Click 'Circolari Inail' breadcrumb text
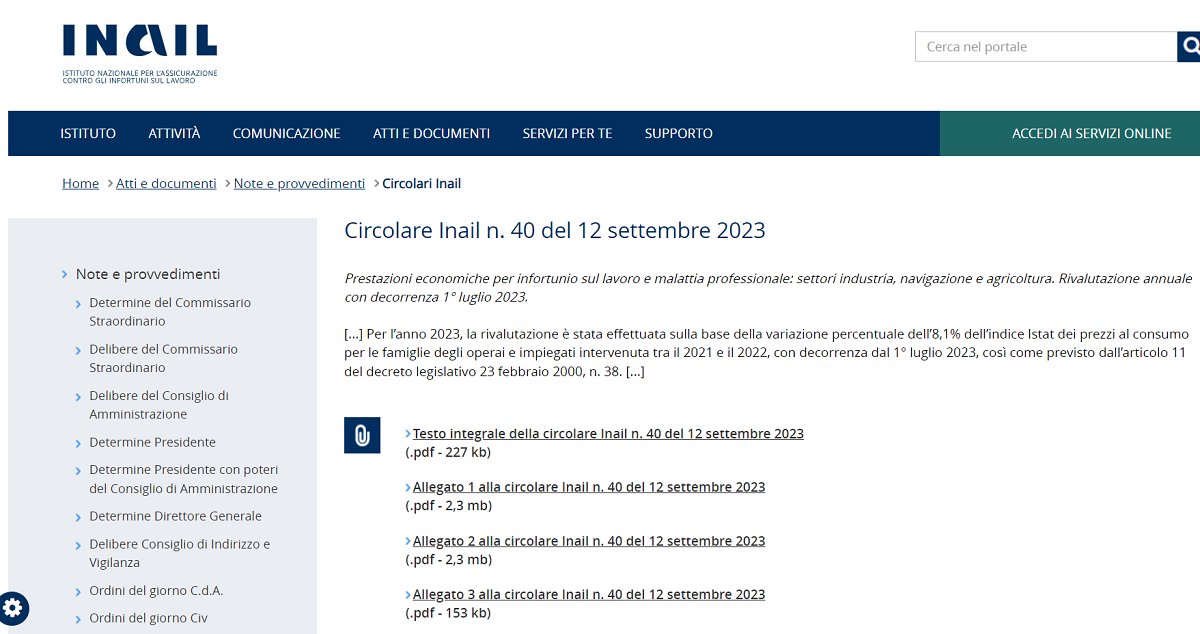The image size is (1200, 634). pos(422,183)
